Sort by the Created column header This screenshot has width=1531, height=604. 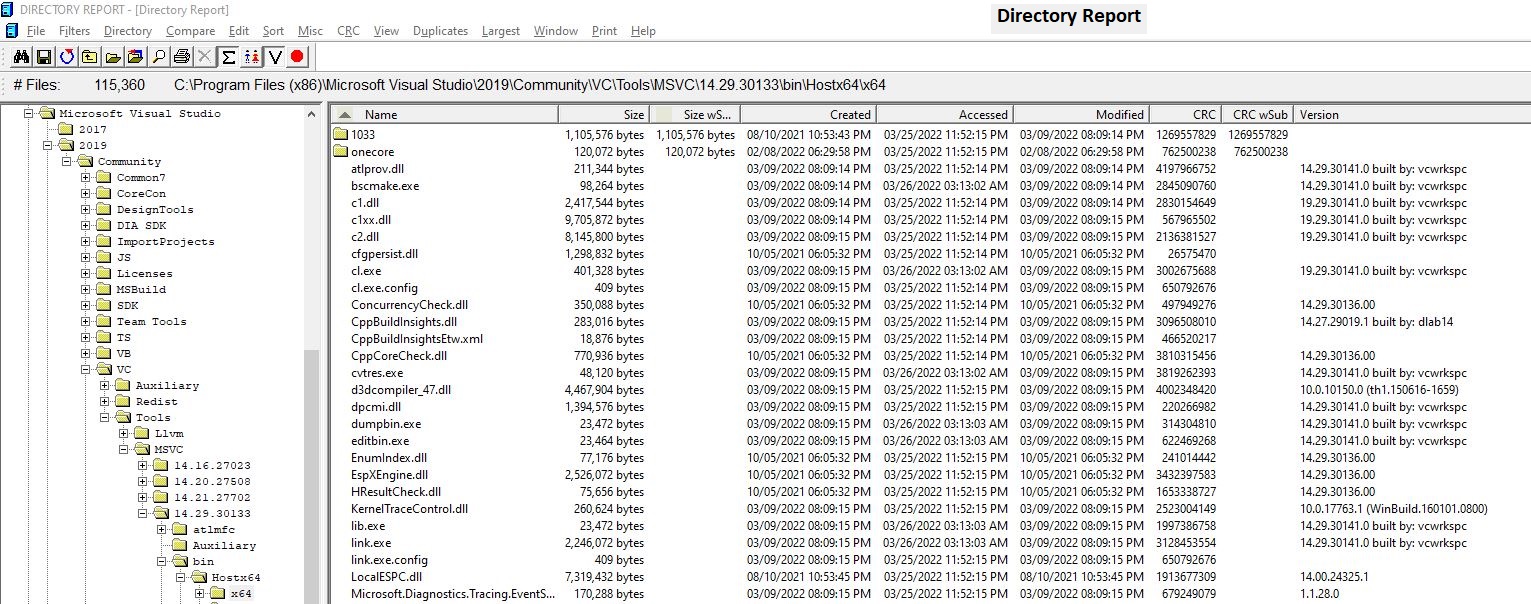pyautogui.click(x=808, y=114)
